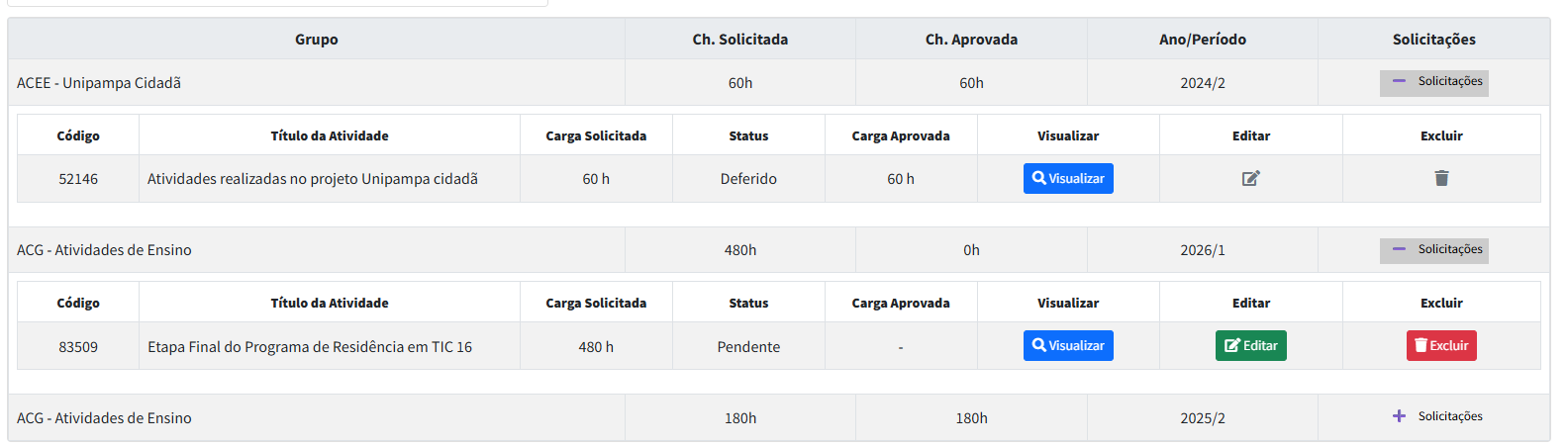
Task: Click edit pencil icon for activity 52146
Action: [1251, 179]
